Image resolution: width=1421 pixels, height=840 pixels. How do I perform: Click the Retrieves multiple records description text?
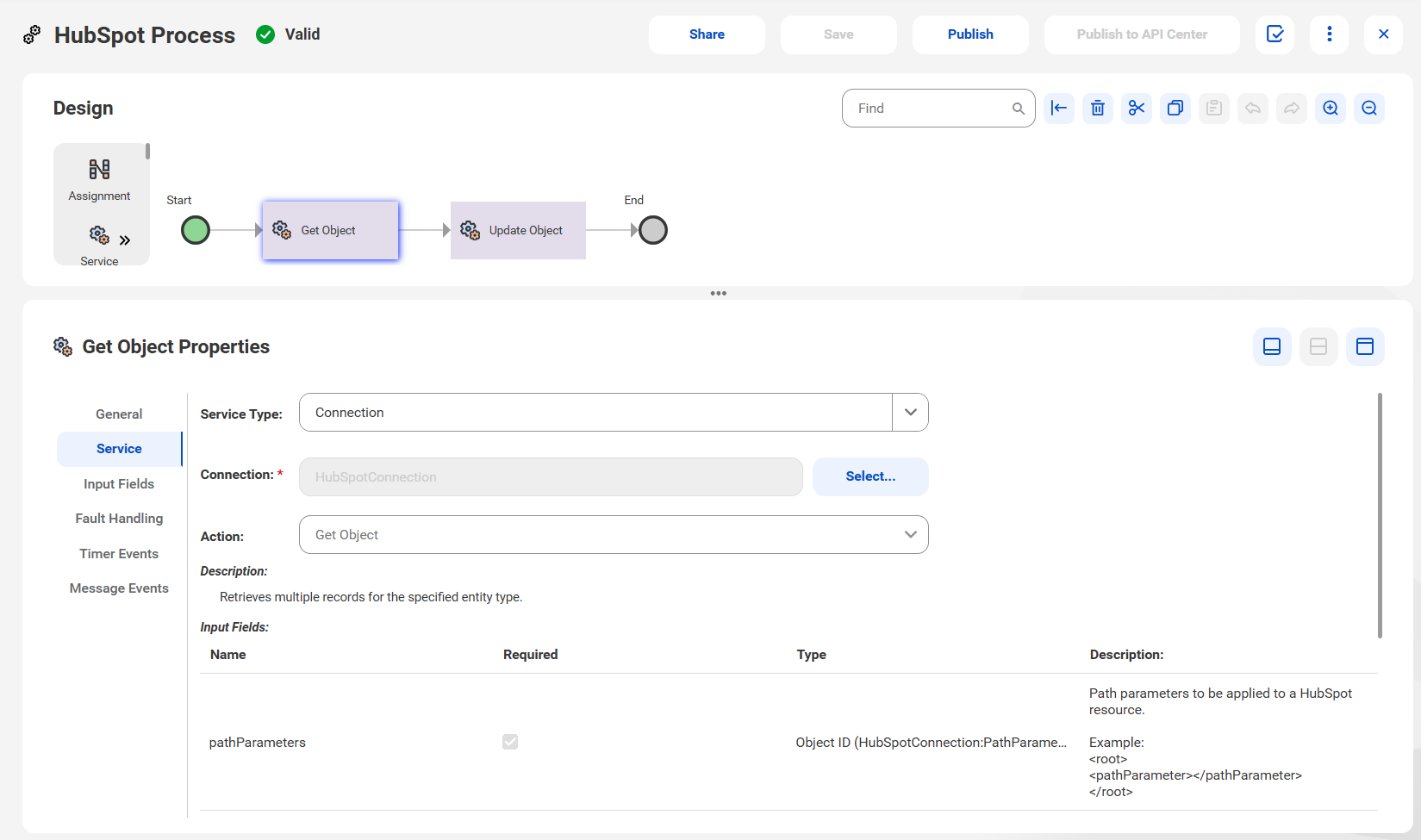click(371, 597)
